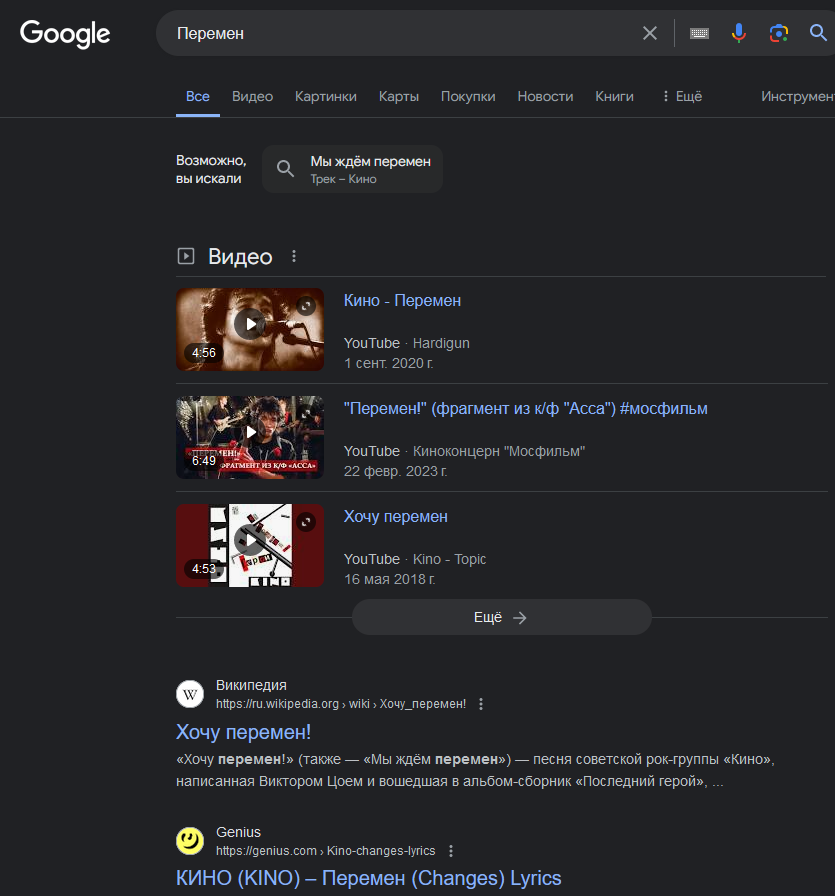Image resolution: width=835 pixels, height=896 pixels.
Task: Click the magnifier search button
Action: (x=818, y=33)
